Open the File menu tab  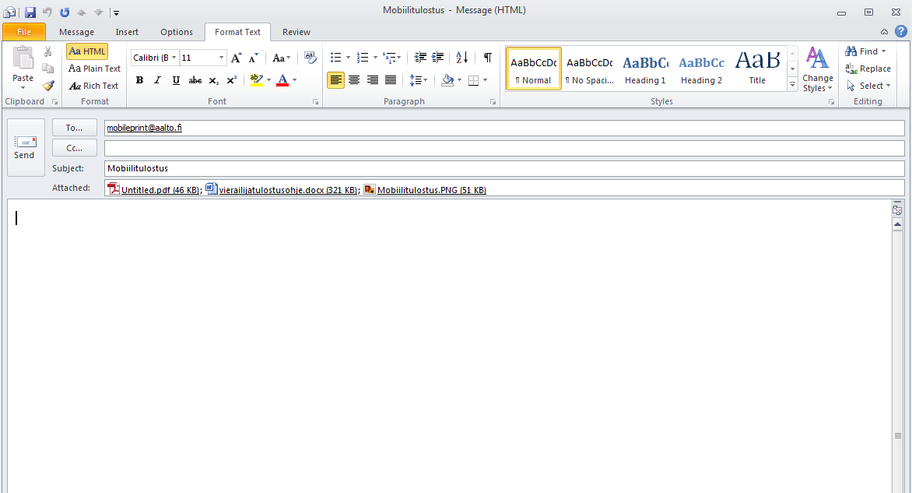(x=24, y=32)
